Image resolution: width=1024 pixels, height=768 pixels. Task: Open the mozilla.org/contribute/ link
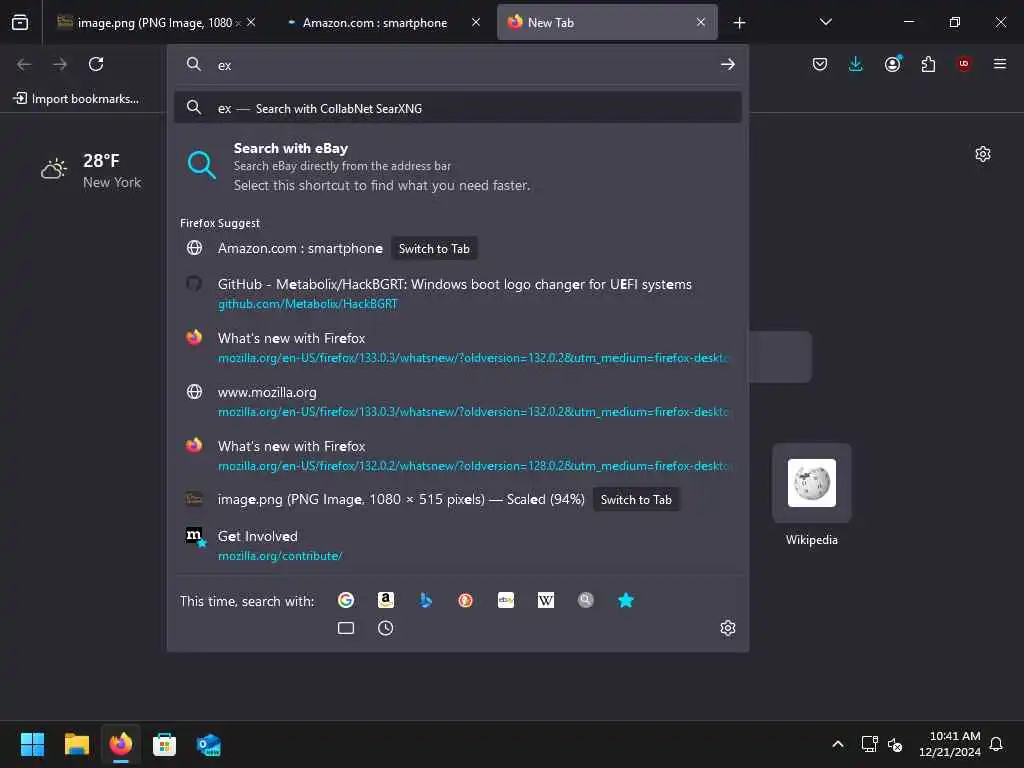(x=280, y=556)
